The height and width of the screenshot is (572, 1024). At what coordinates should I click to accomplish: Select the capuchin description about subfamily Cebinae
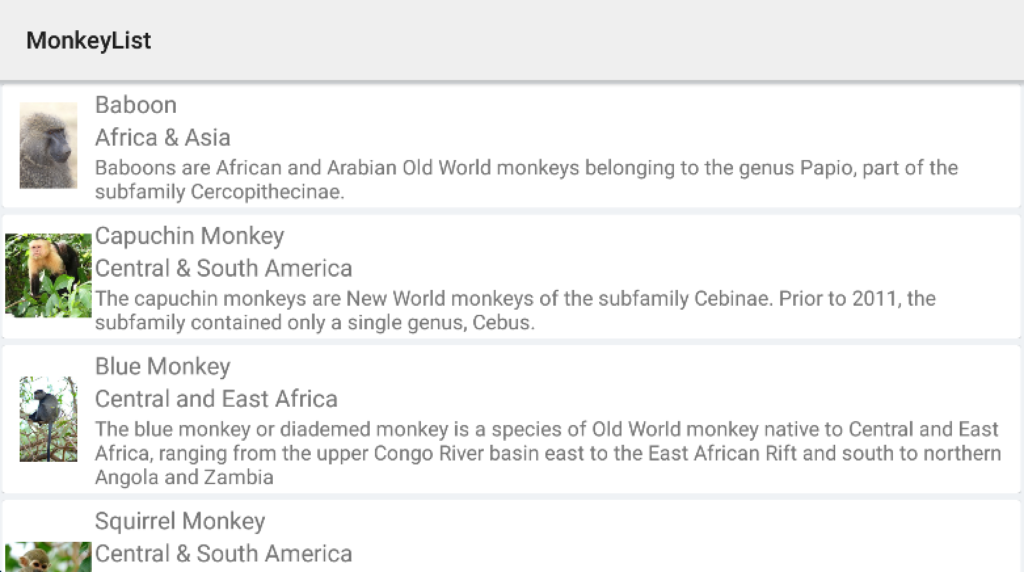515,310
